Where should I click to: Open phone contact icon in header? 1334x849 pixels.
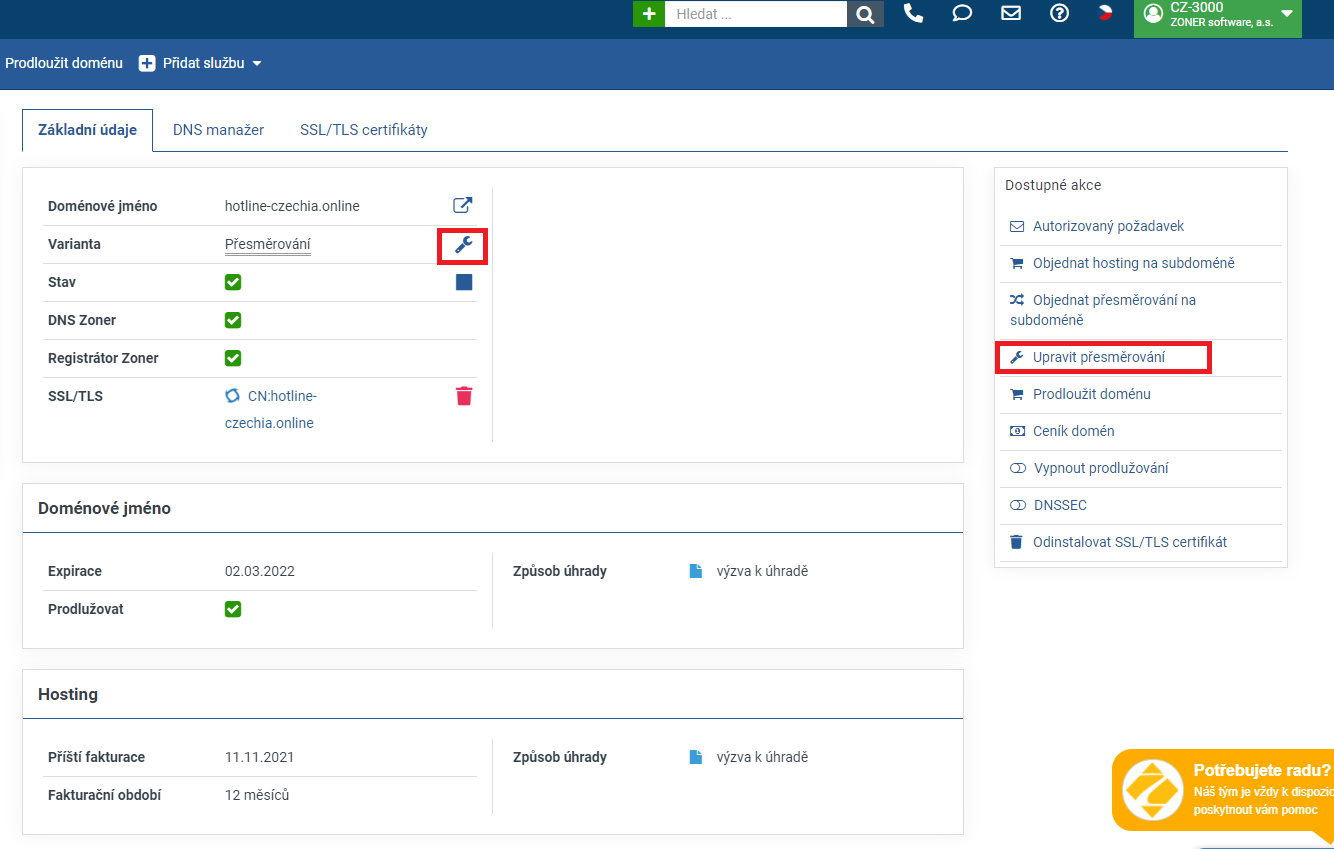[913, 13]
